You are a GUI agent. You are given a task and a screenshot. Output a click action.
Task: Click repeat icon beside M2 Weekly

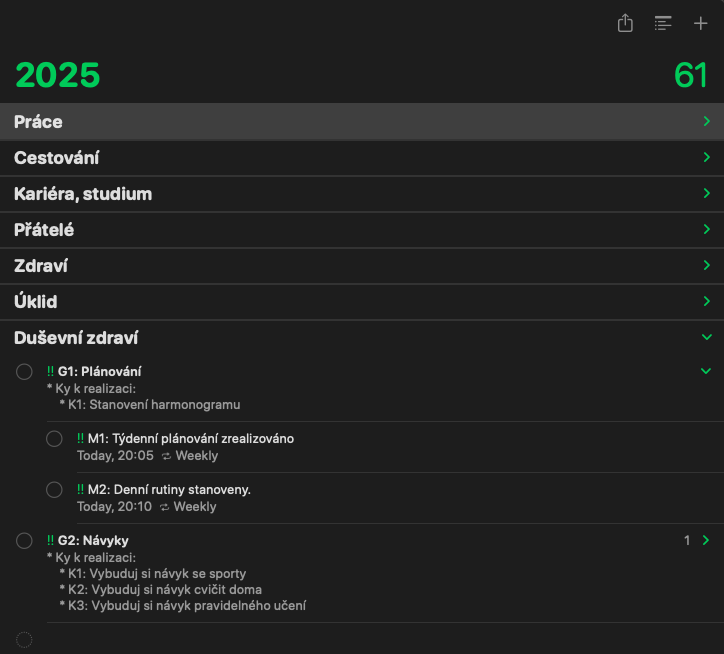point(164,507)
